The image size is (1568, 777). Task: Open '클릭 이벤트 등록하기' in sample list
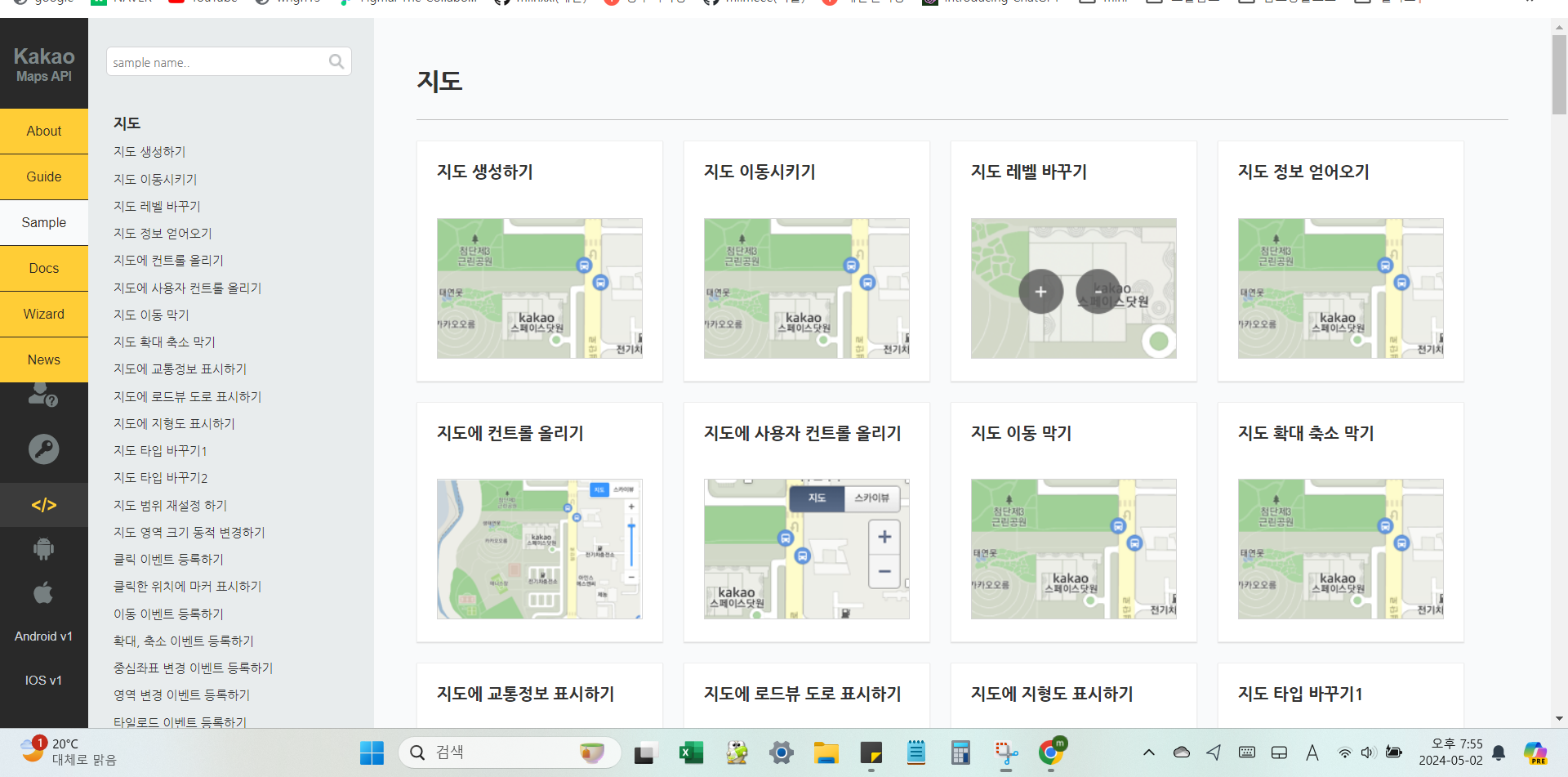[168, 559]
